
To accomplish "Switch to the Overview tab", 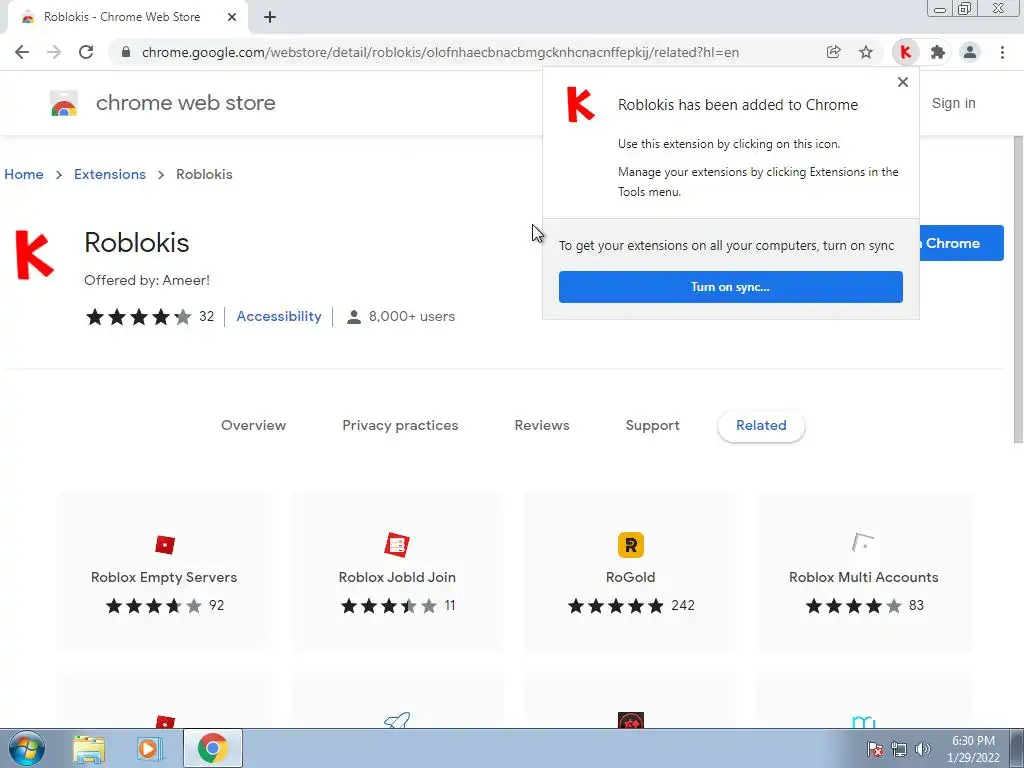I will pyautogui.click(x=253, y=425).
